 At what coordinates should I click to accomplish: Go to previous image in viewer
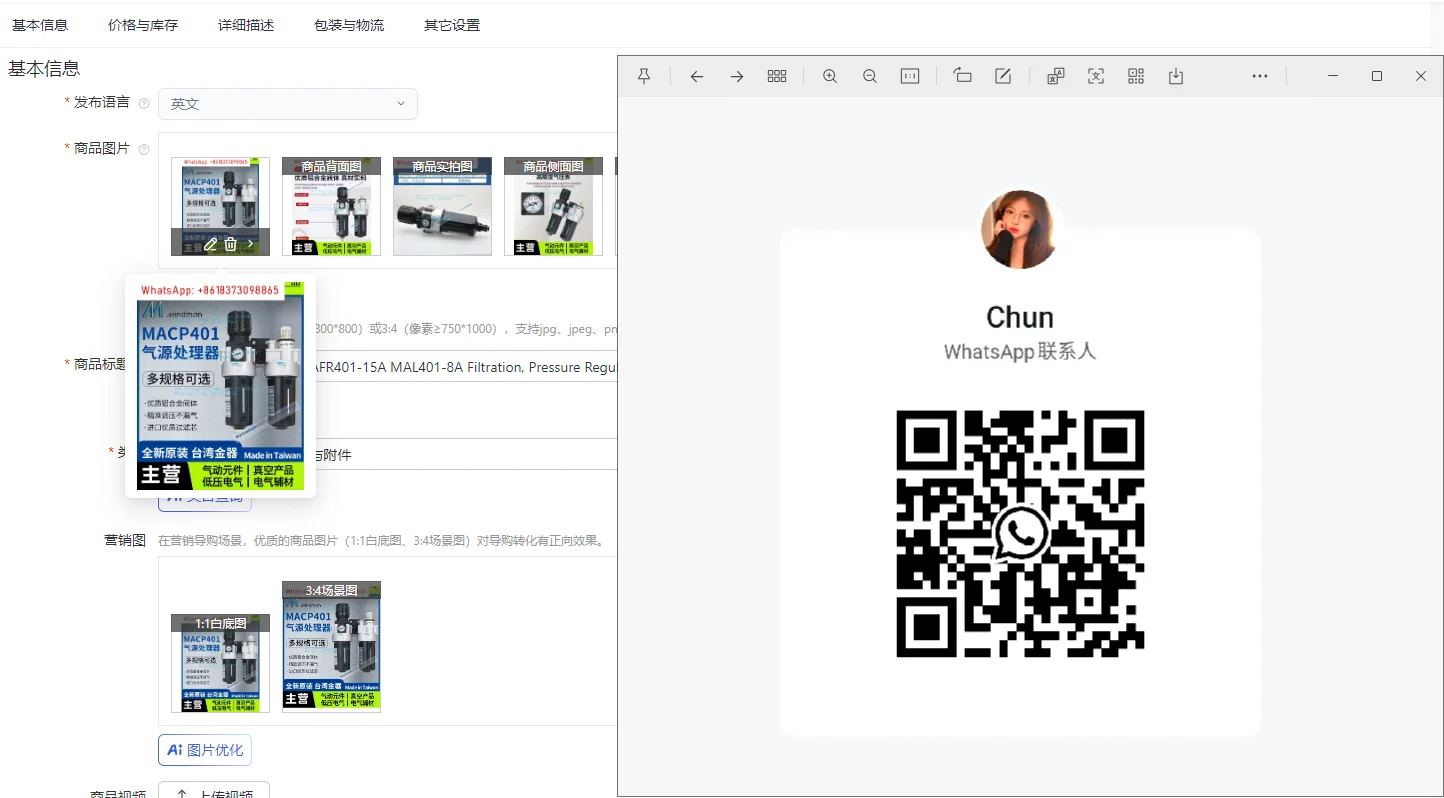point(697,76)
